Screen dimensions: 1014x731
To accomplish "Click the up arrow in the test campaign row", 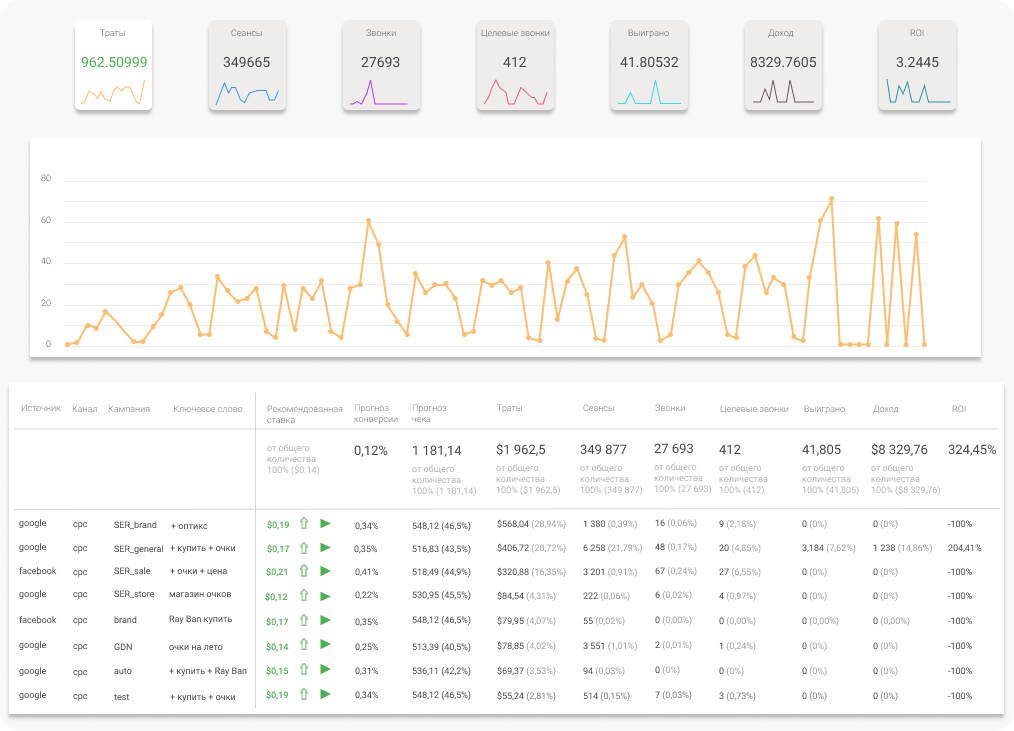I will (304, 695).
